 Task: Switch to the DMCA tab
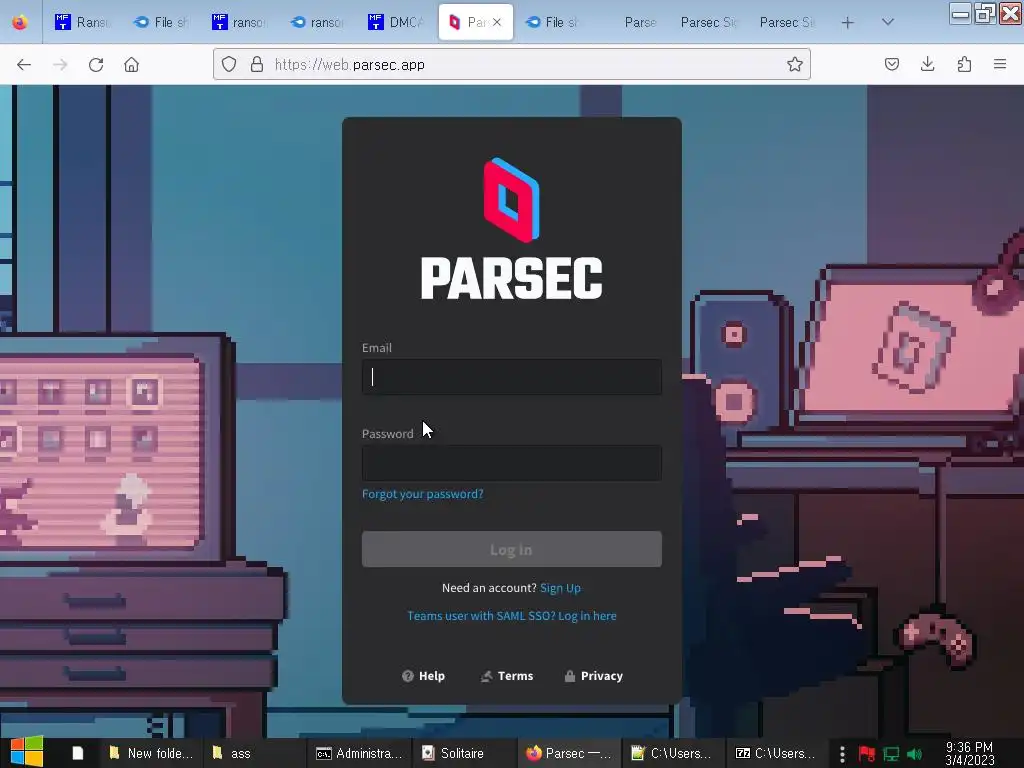(396, 22)
